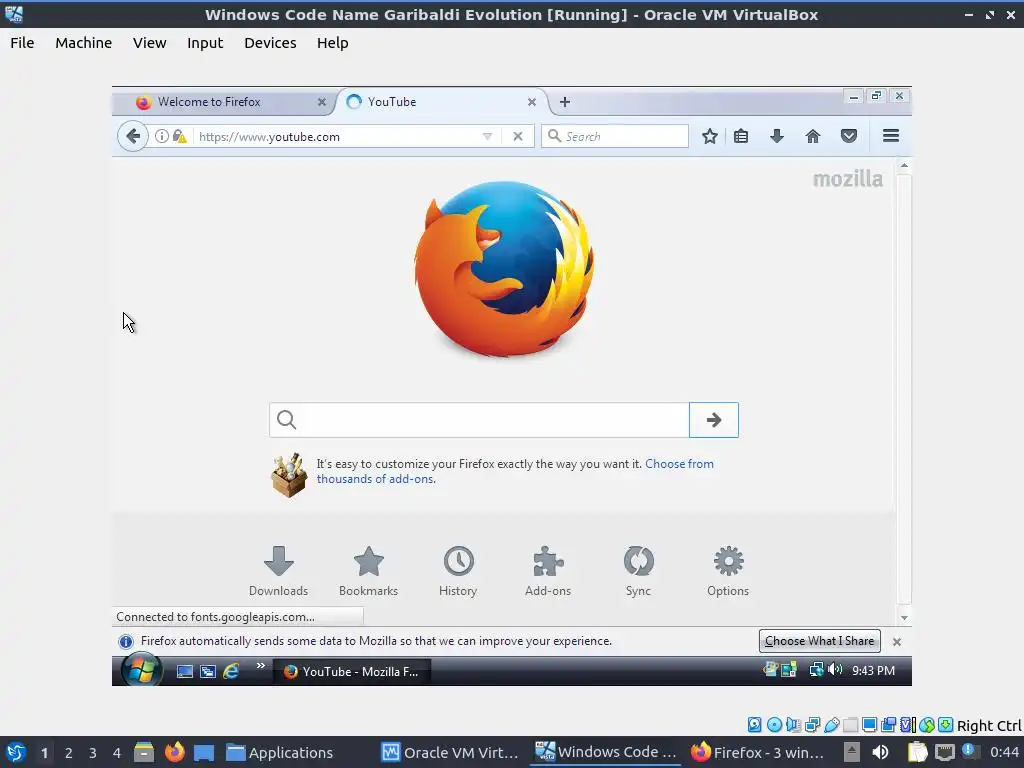Bookmark this page with the star icon

[710, 136]
